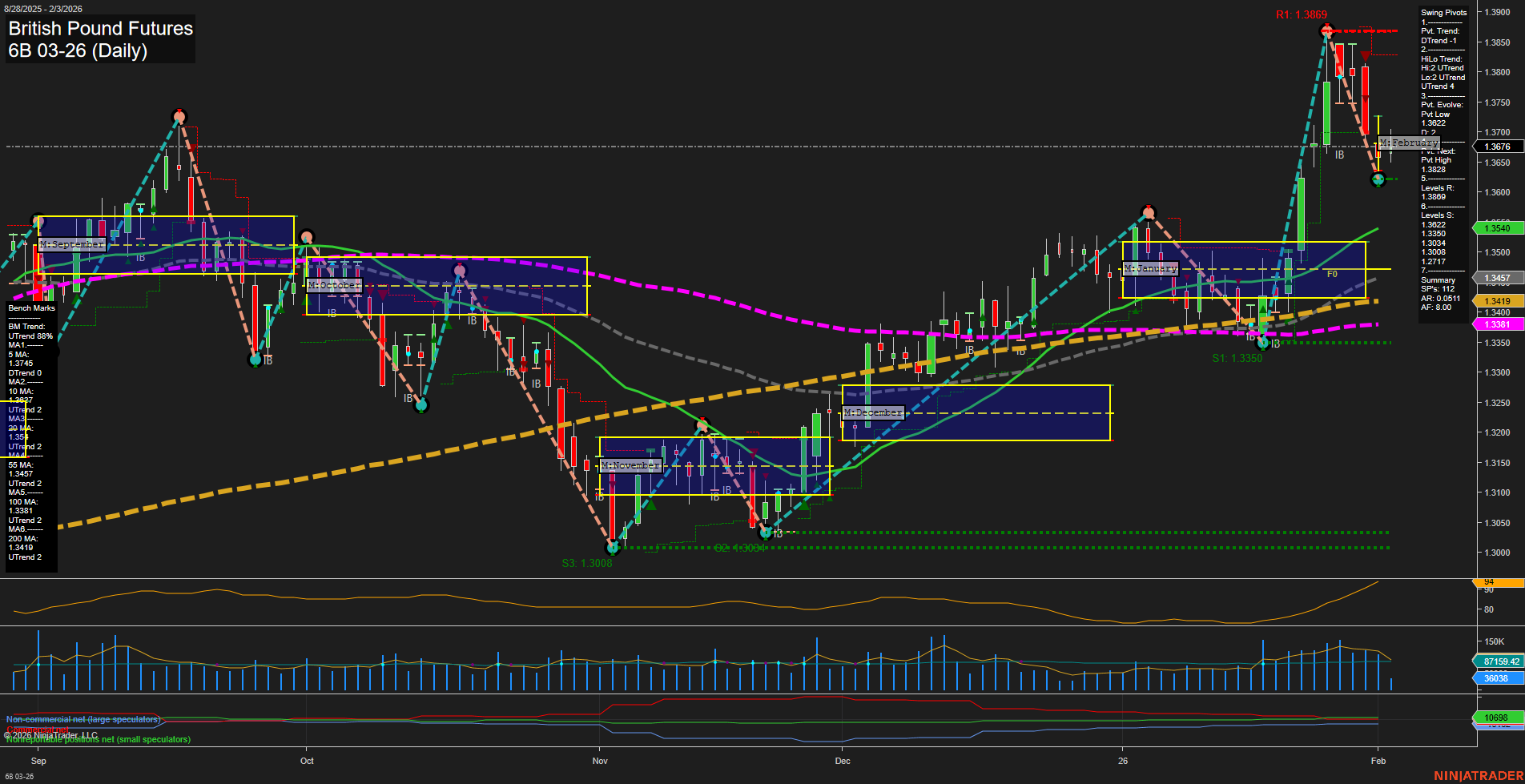
Task: Click the © 2026 NinjaTrader, LLC text
Action: tap(50, 734)
